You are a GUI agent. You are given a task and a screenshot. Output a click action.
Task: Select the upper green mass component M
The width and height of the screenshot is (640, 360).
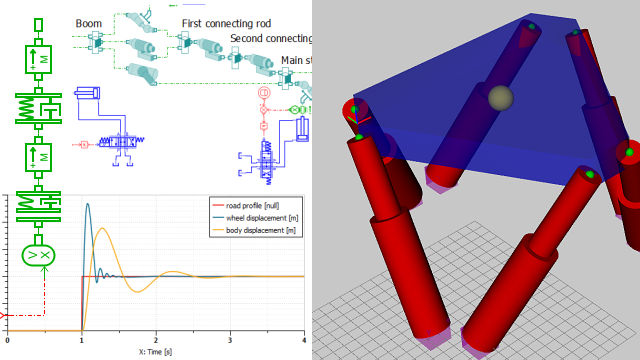point(38,59)
